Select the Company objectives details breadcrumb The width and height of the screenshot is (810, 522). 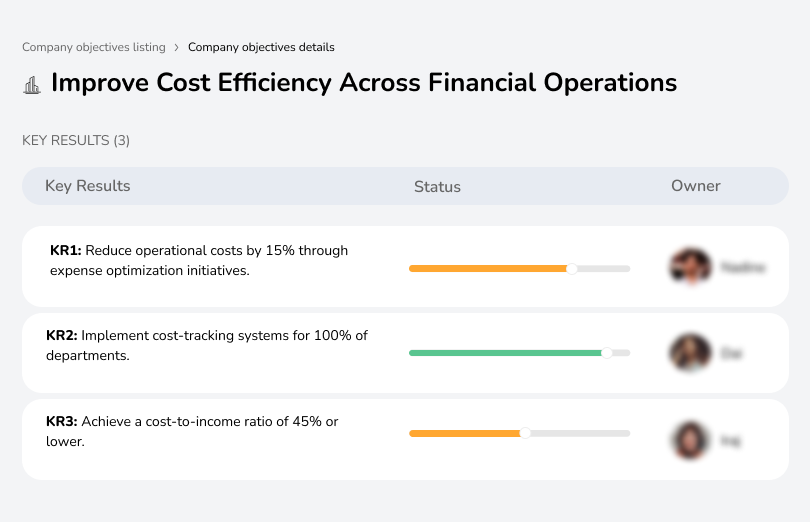click(x=261, y=47)
